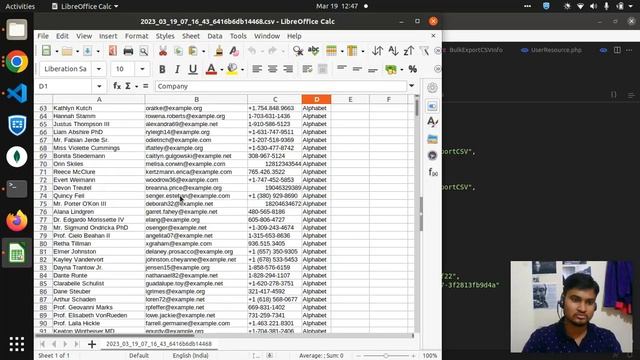The height and width of the screenshot is (360, 640).
Task: Click the Print icon
Action: (x=128, y=51)
